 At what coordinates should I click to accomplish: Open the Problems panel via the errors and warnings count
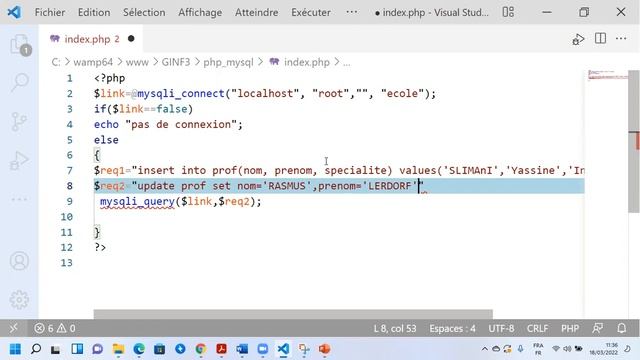point(55,328)
